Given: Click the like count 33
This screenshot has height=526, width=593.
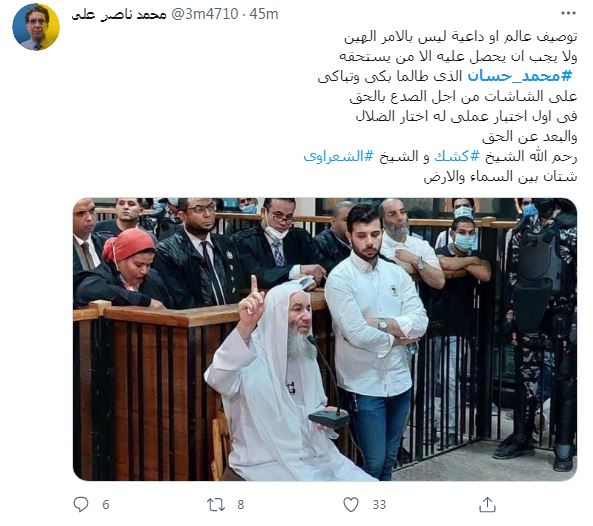Looking at the screenshot, I should coord(379,504).
